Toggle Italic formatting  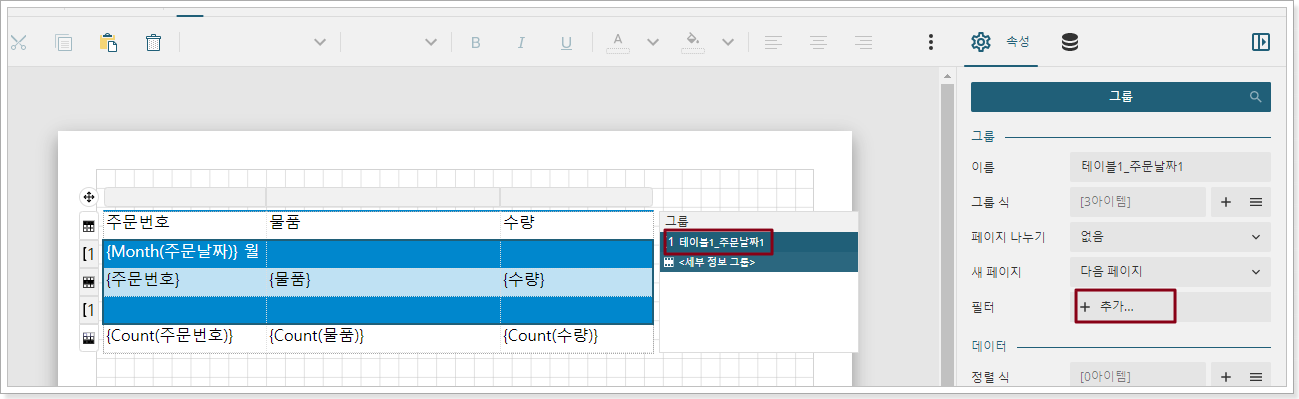tap(521, 42)
